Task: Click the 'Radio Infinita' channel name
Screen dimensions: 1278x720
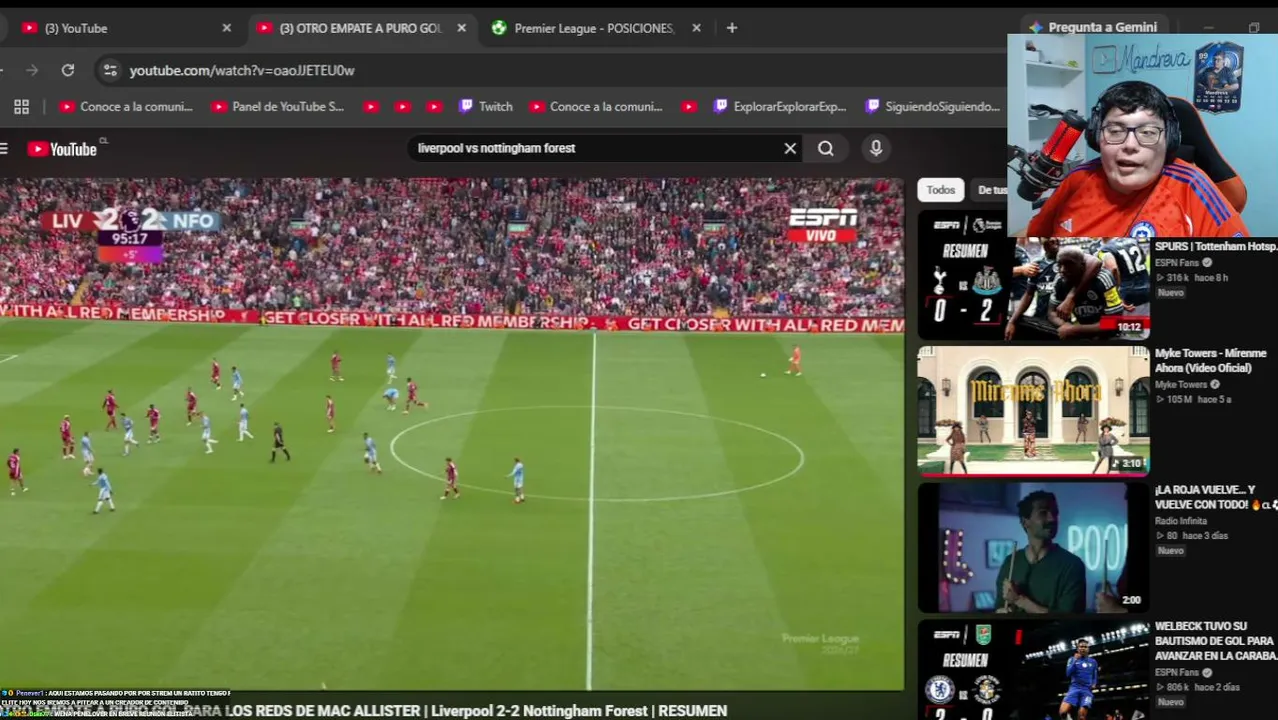Action: (x=1181, y=521)
